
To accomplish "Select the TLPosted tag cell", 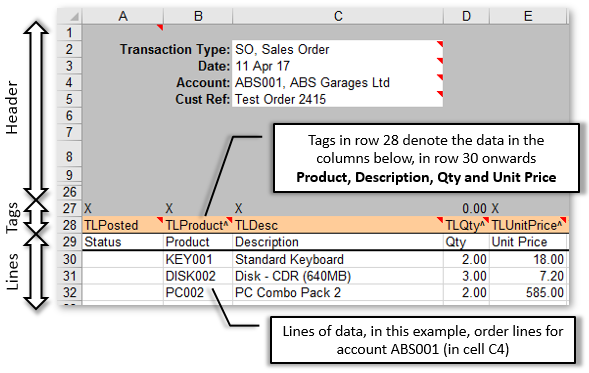I will click(123, 225).
